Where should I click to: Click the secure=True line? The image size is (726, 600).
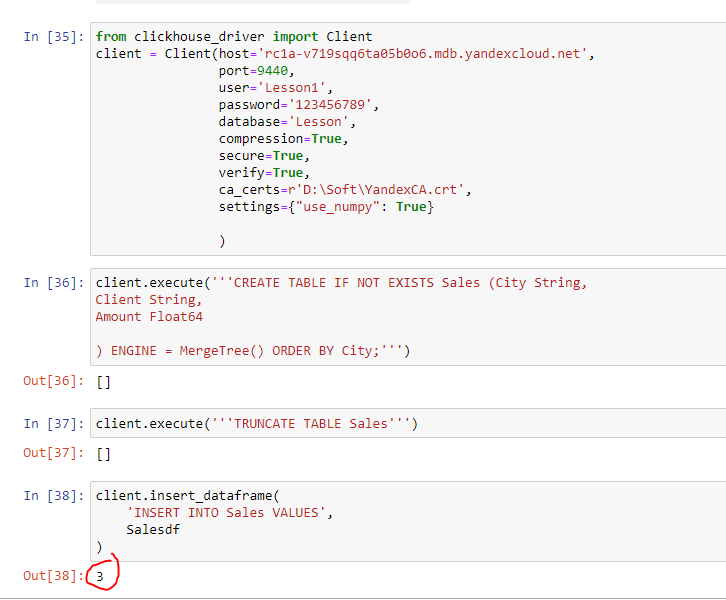point(264,156)
